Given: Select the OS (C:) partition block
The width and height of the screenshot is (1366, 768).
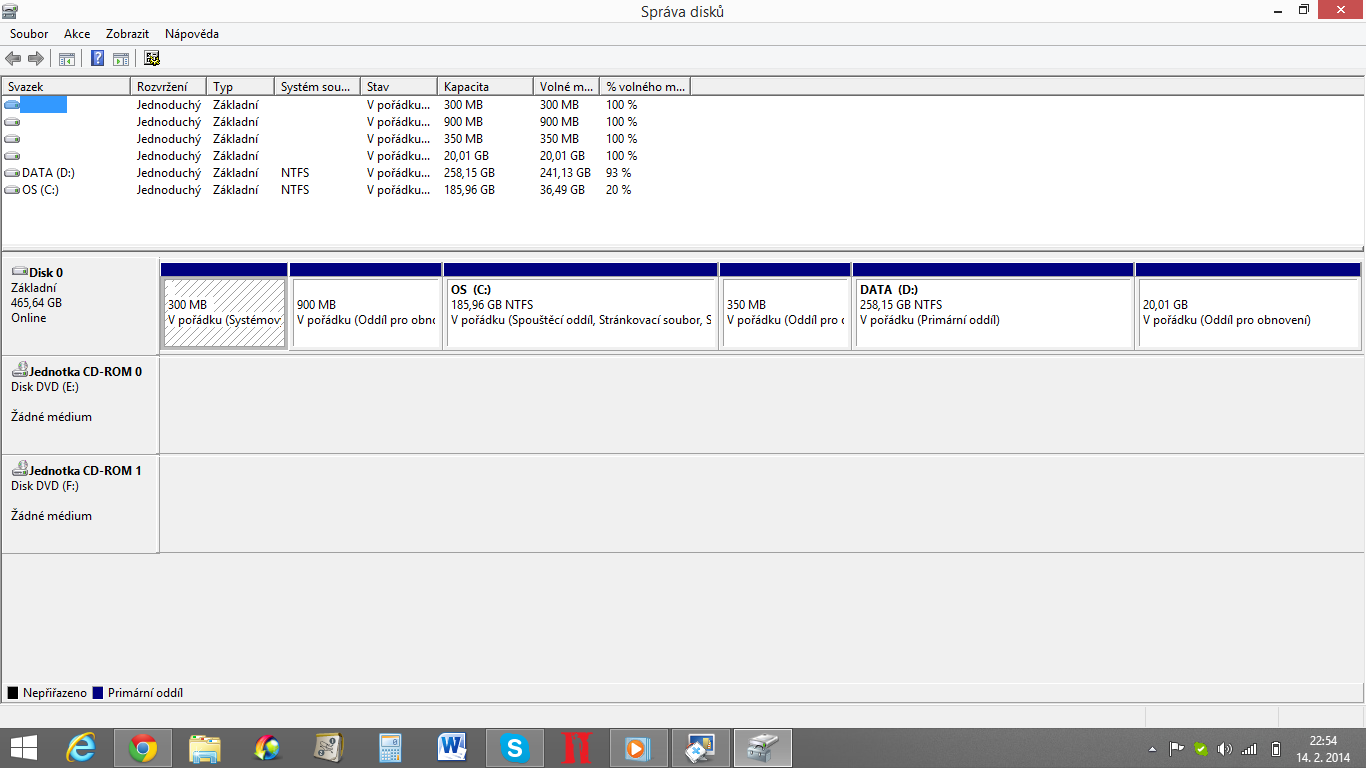Looking at the screenshot, I should click(x=580, y=306).
